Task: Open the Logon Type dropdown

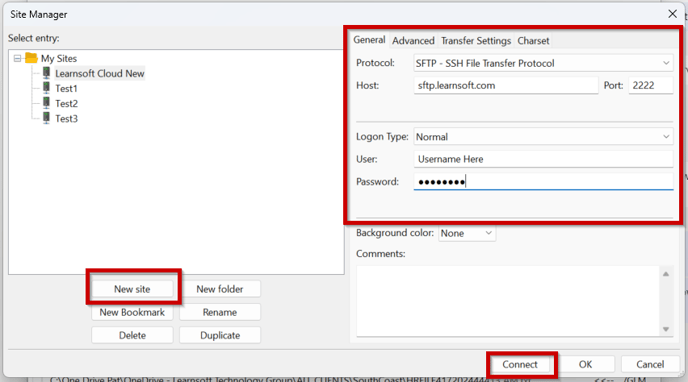Action: [543, 137]
